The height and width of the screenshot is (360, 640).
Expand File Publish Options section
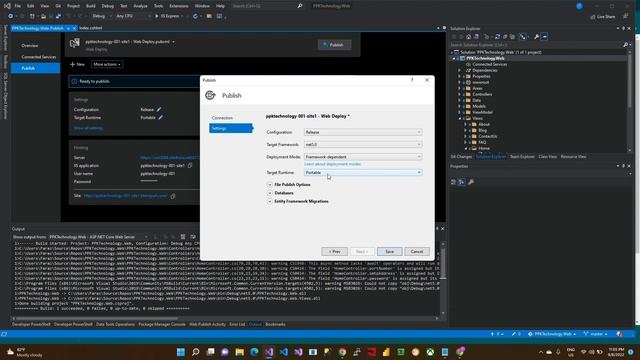click(x=270, y=185)
